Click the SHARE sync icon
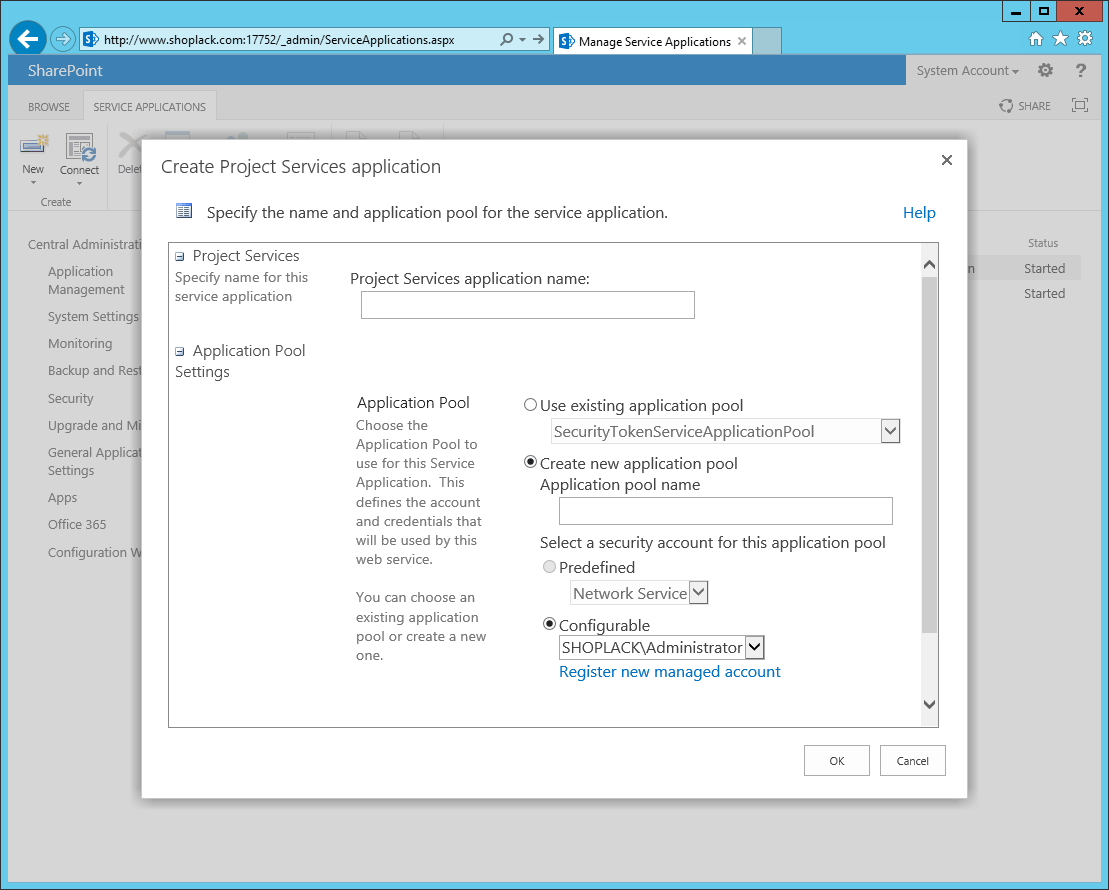 [x=1006, y=105]
